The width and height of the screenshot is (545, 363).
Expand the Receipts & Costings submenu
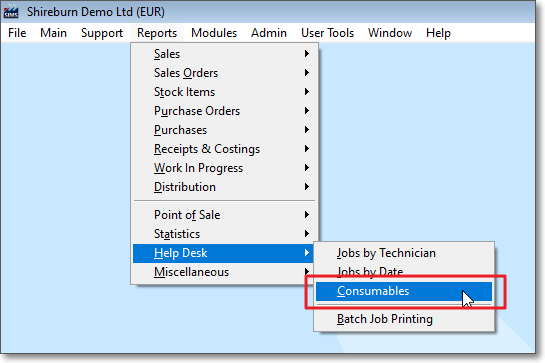(x=224, y=149)
